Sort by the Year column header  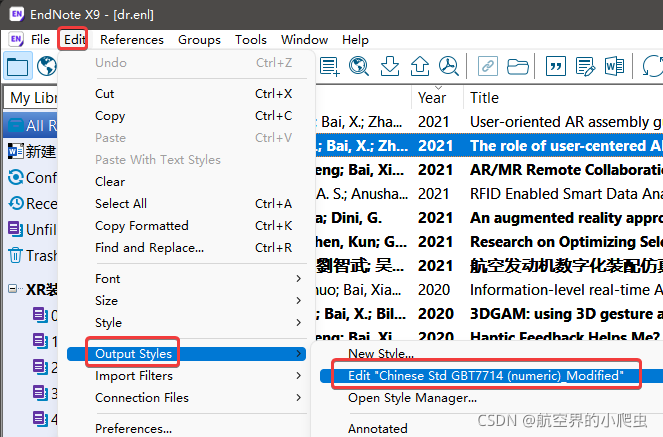(437, 98)
